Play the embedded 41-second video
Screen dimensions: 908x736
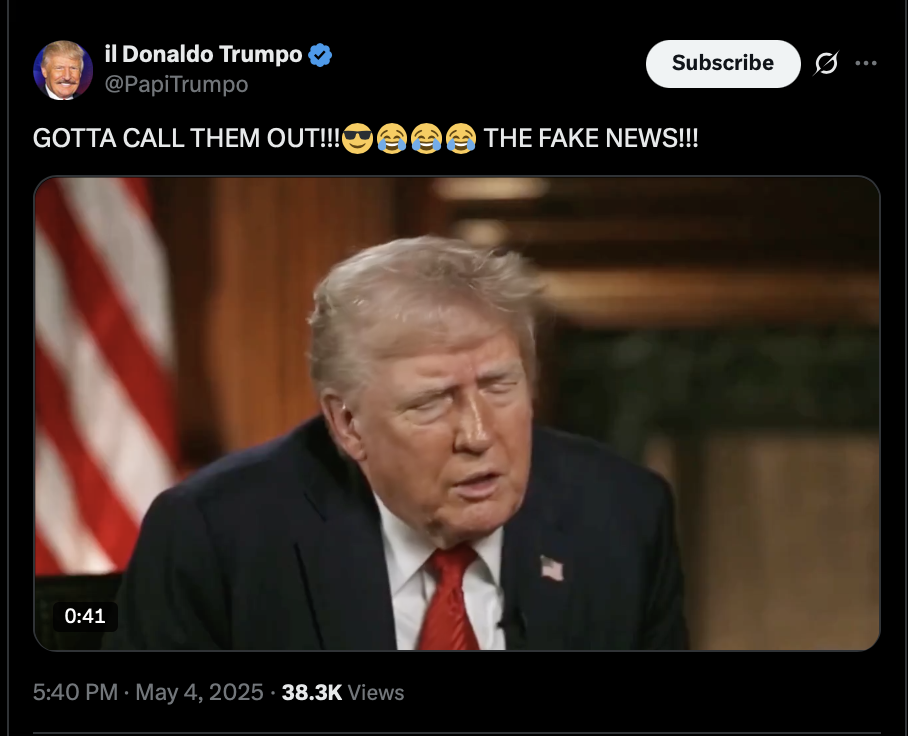click(457, 413)
